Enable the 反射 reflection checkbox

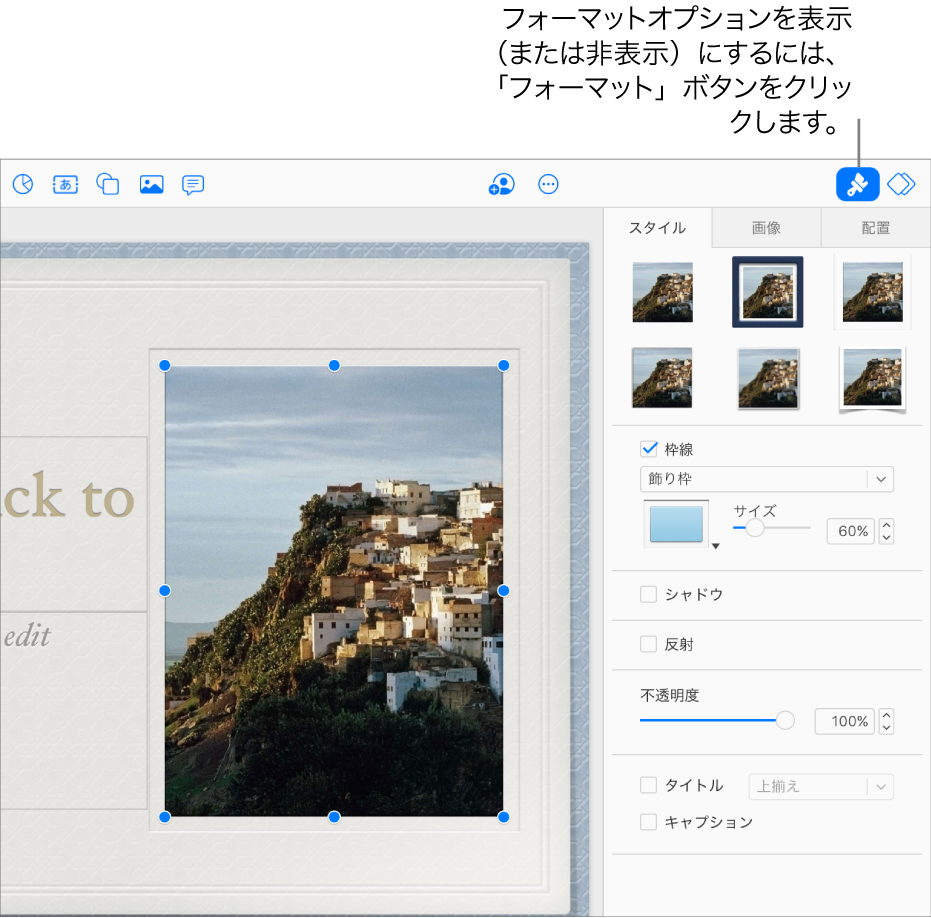coord(649,643)
